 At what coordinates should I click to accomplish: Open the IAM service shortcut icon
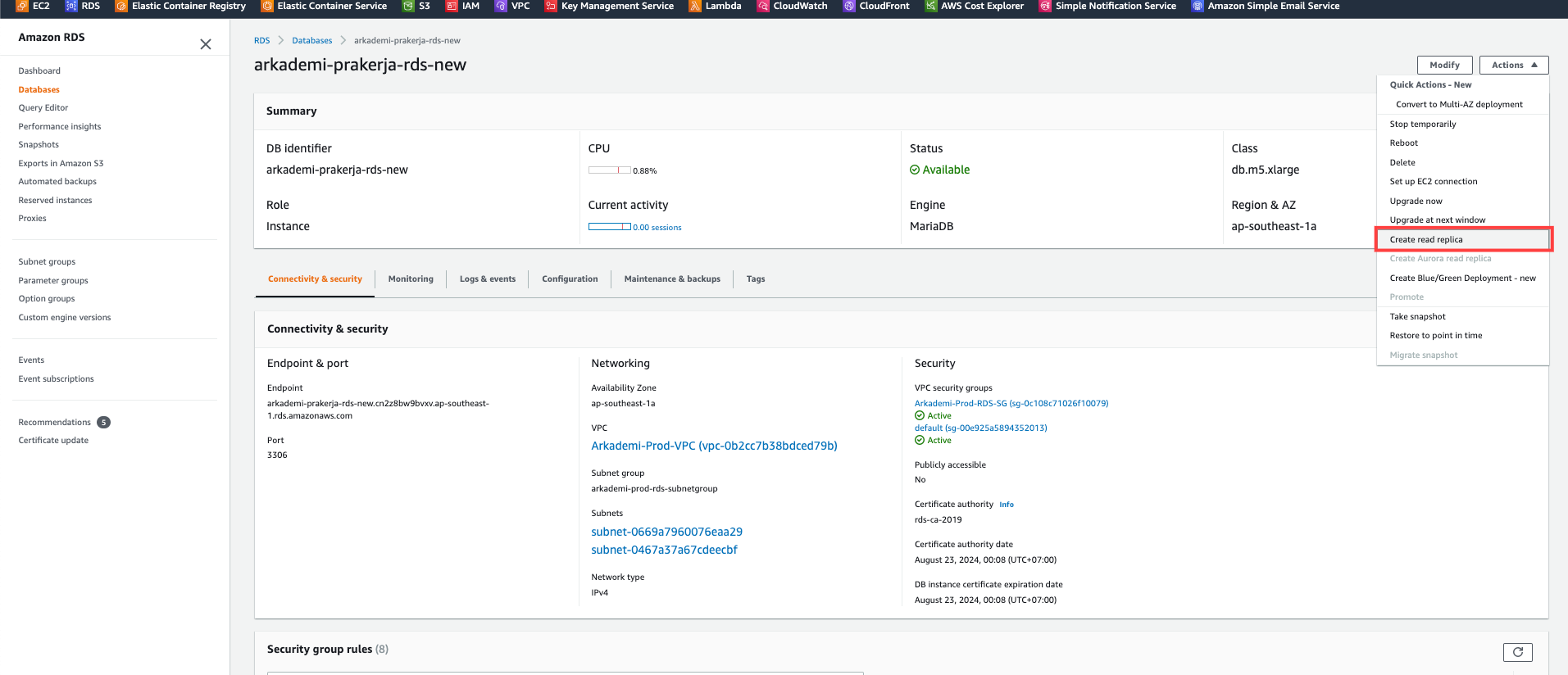tap(452, 6)
